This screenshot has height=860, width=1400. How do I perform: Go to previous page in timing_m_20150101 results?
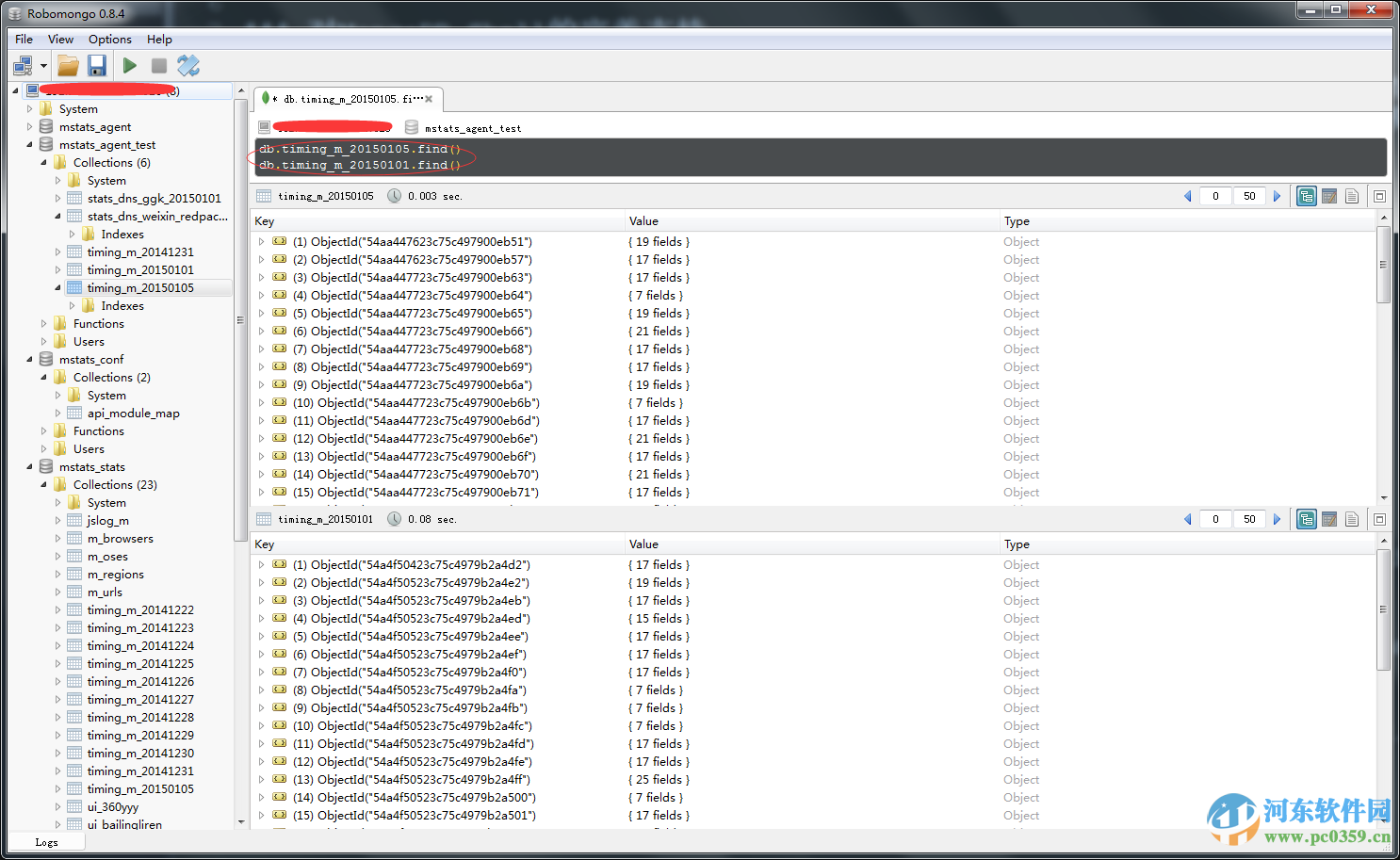click(1187, 519)
